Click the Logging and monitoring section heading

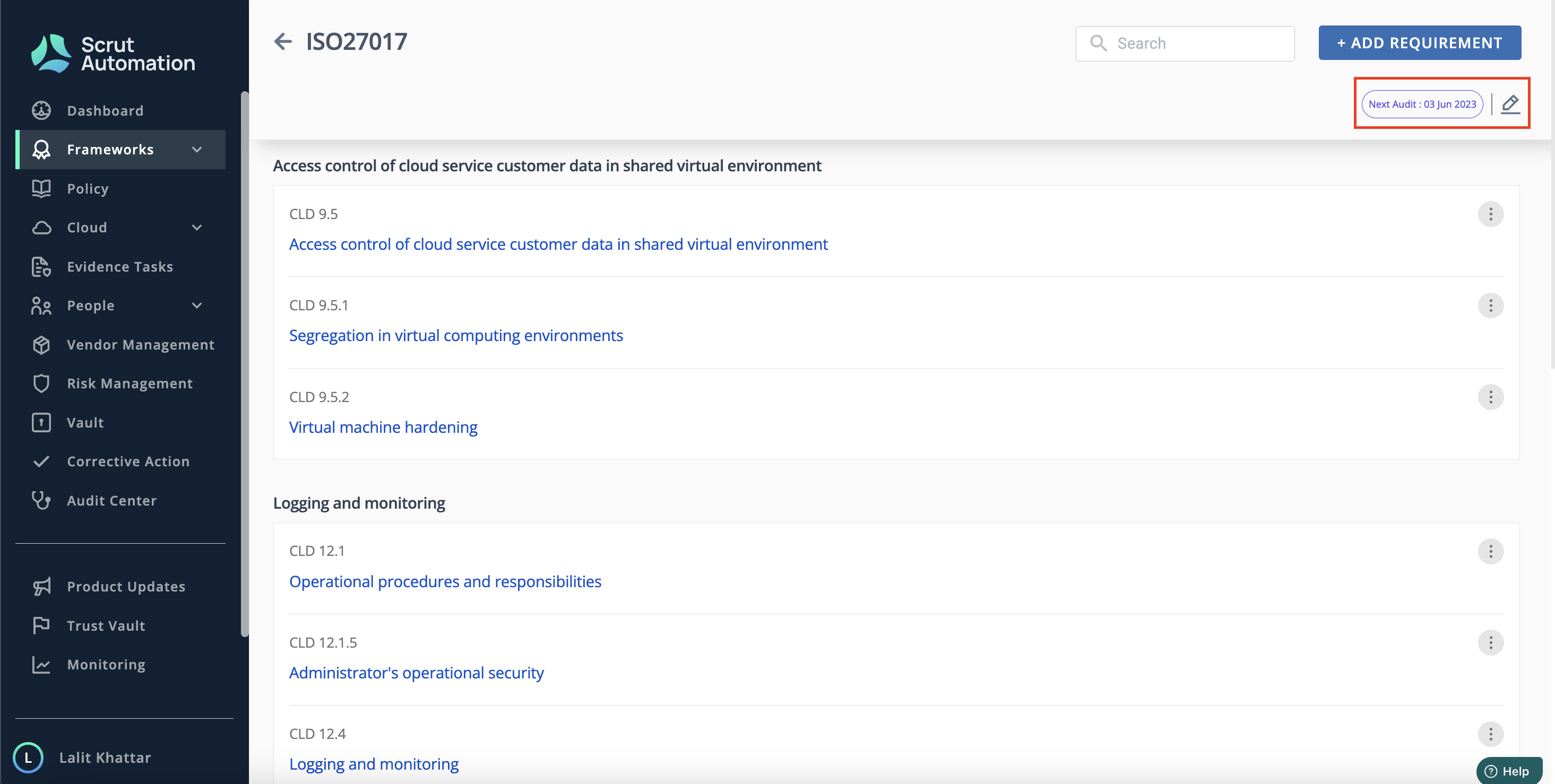pos(359,503)
